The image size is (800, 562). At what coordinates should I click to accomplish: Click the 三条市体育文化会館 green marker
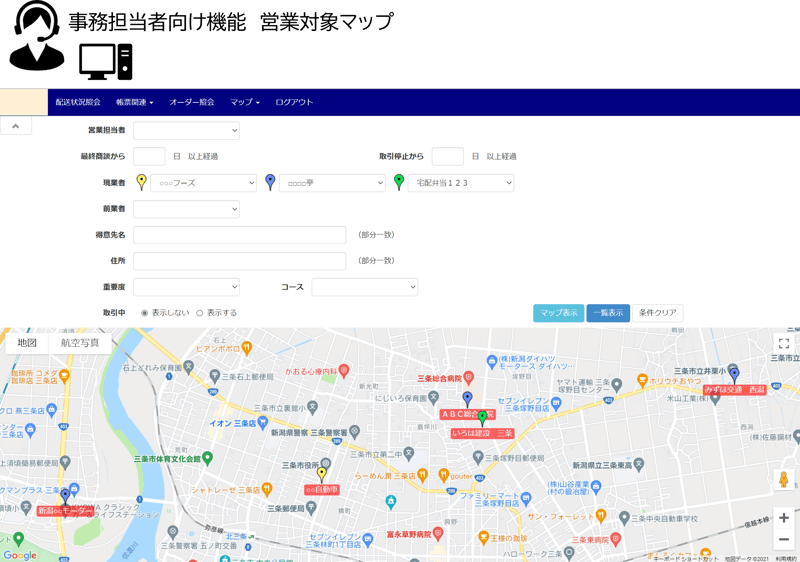coord(207,458)
